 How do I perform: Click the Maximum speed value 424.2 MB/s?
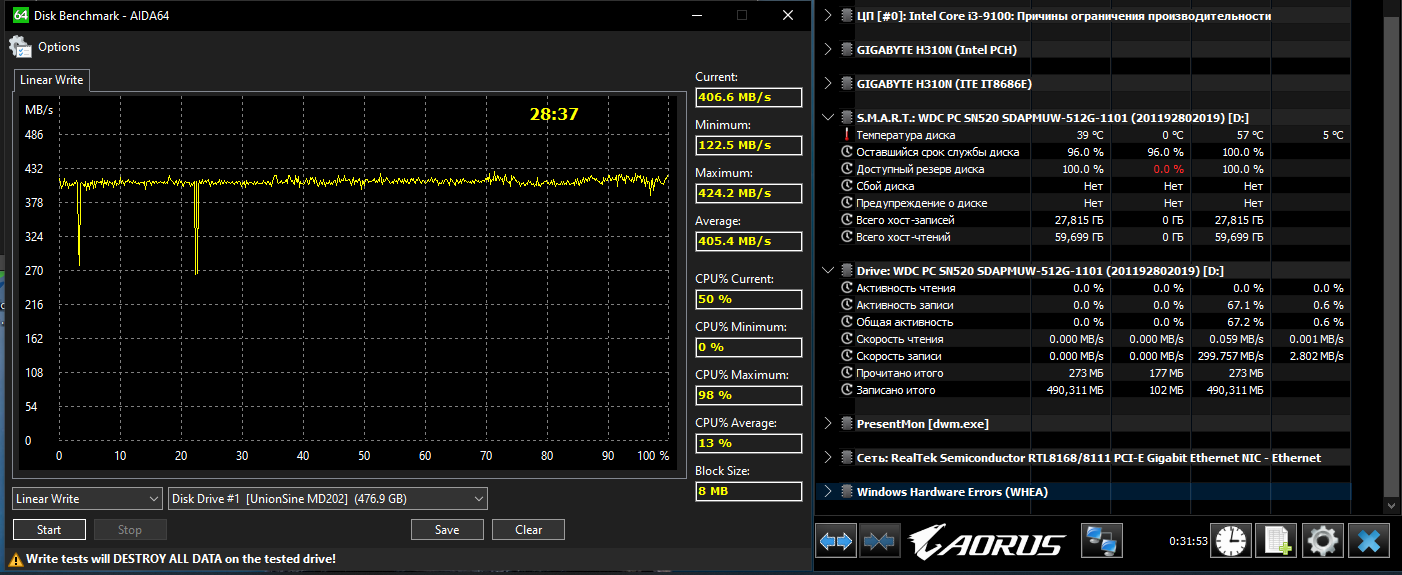click(748, 193)
